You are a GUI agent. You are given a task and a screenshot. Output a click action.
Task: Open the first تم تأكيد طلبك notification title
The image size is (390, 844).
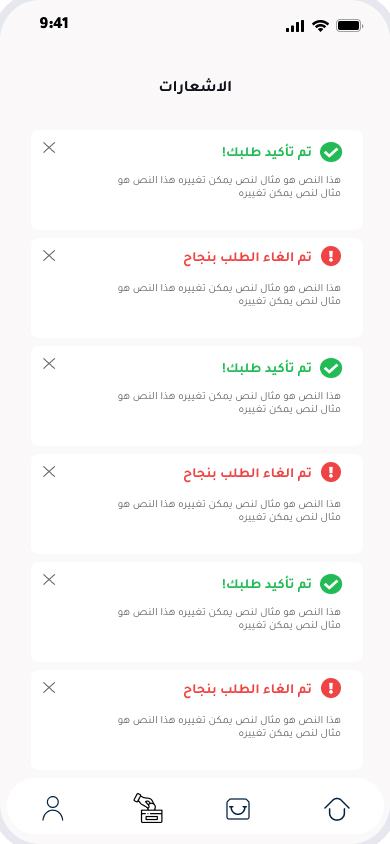tap(267, 152)
